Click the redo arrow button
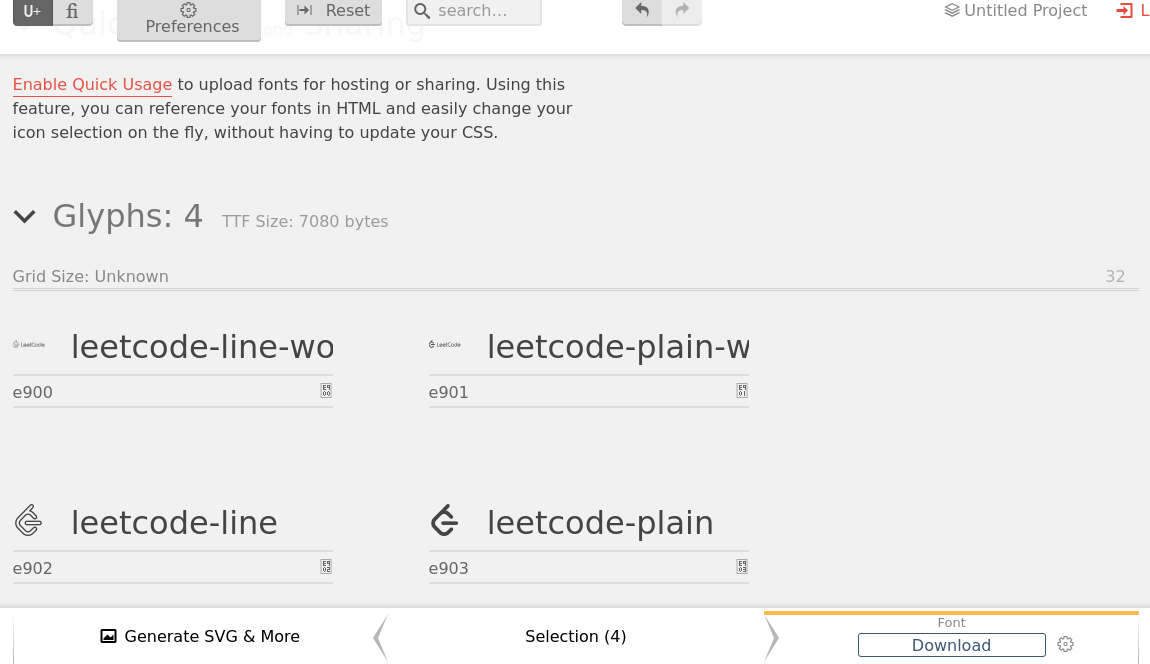The image size is (1150, 664). pyautogui.click(x=682, y=11)
